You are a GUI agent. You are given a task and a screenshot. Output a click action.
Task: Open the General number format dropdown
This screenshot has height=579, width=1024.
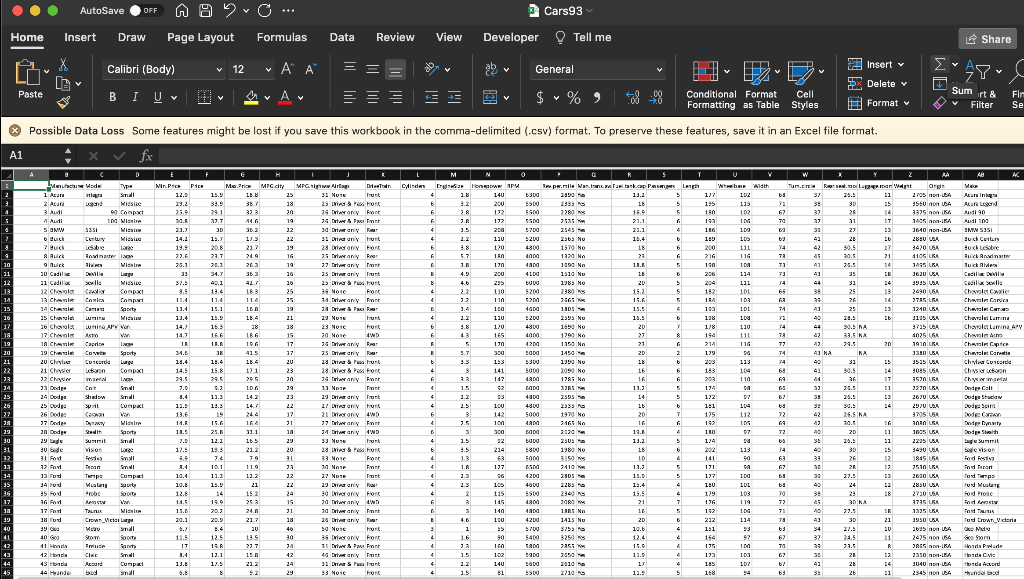(598, 69)
